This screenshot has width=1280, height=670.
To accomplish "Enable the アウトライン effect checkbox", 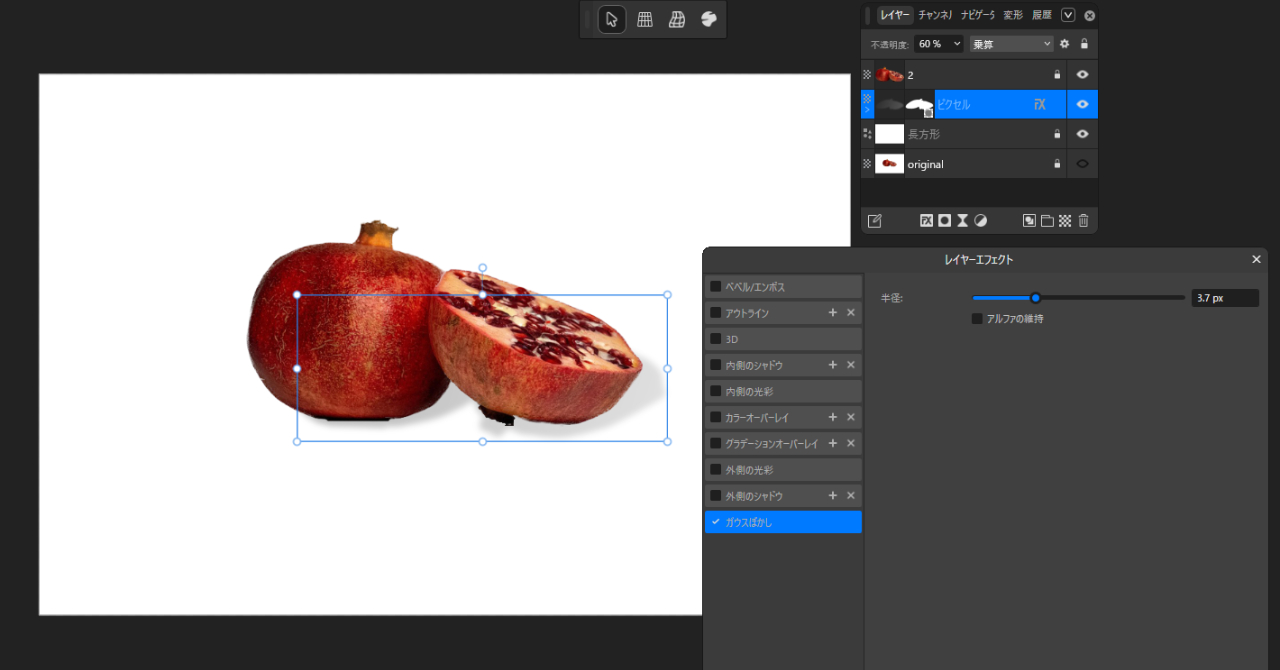I will coord(716,313).
